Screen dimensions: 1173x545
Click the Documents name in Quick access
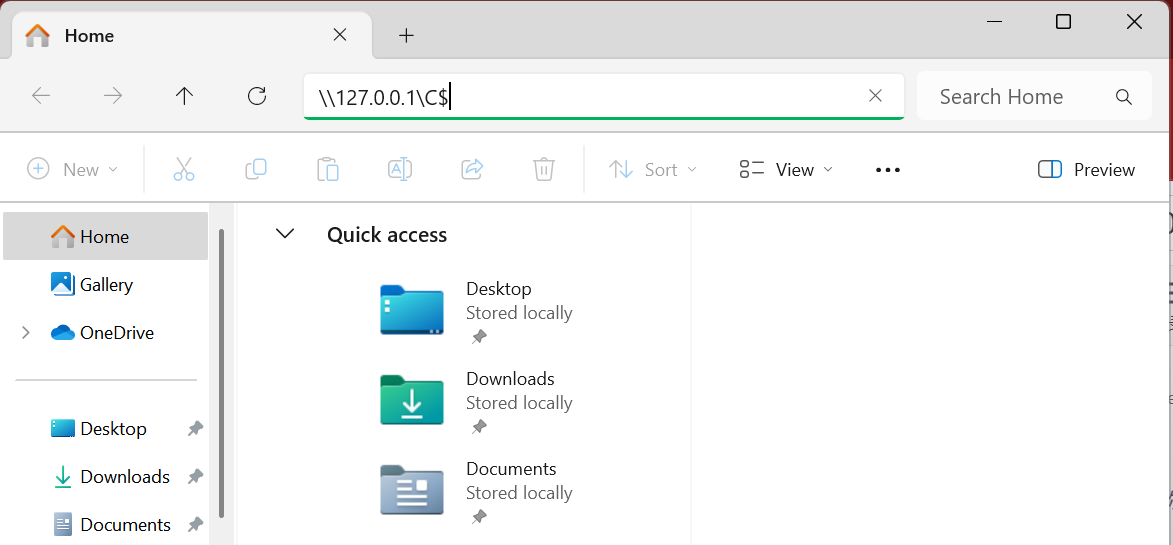click(511, 469)
